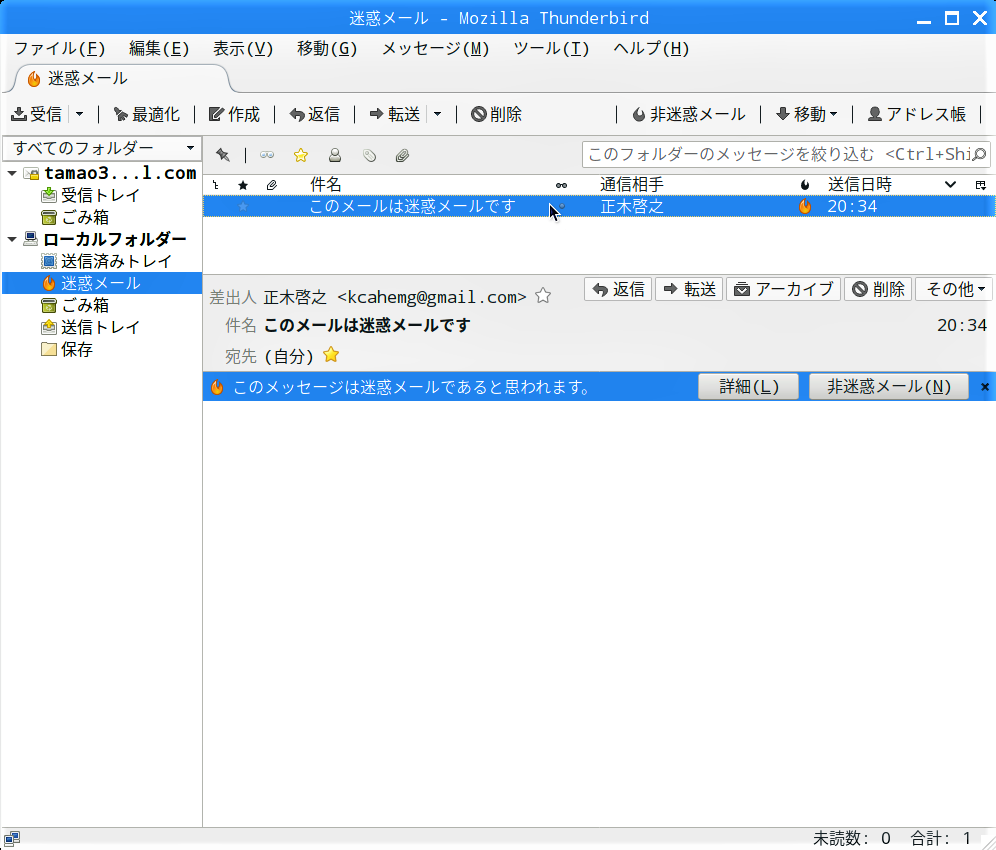Open the ヘルプ(H) menu

[651, 49]
